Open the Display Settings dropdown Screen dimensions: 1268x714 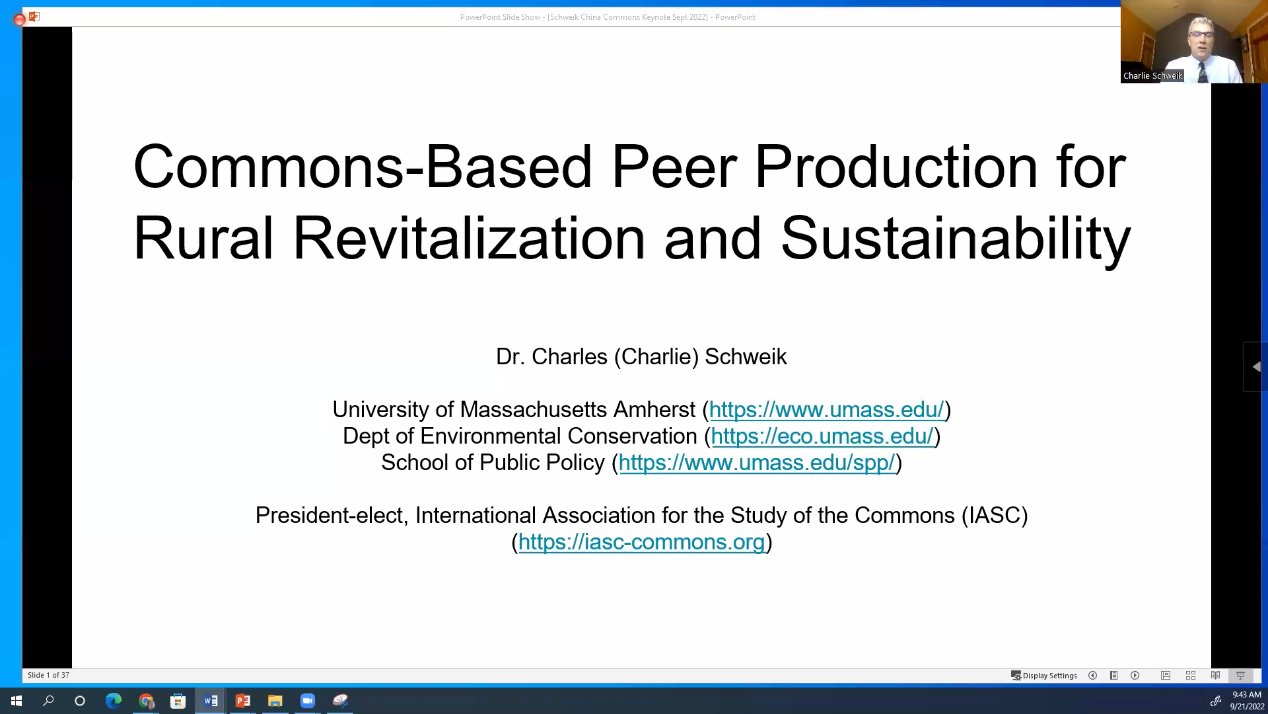pos(1044,675)
